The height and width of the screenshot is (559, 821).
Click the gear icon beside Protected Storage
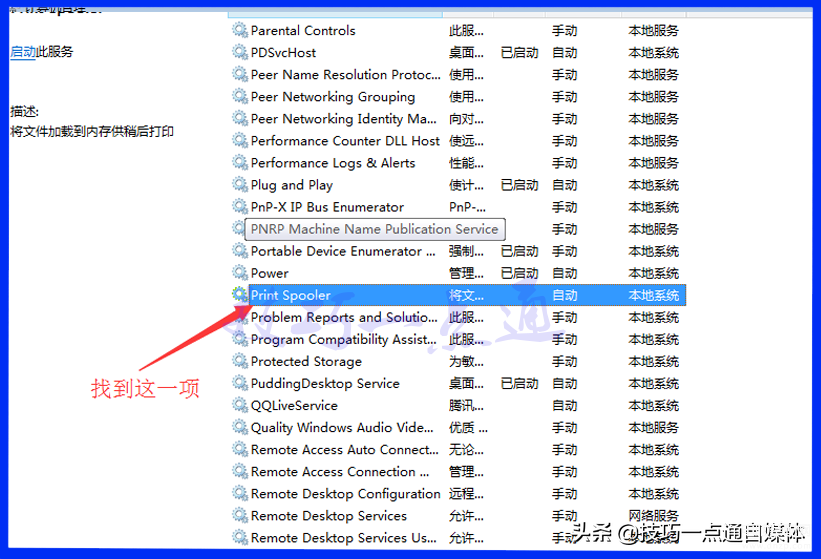tap(240, 361)
